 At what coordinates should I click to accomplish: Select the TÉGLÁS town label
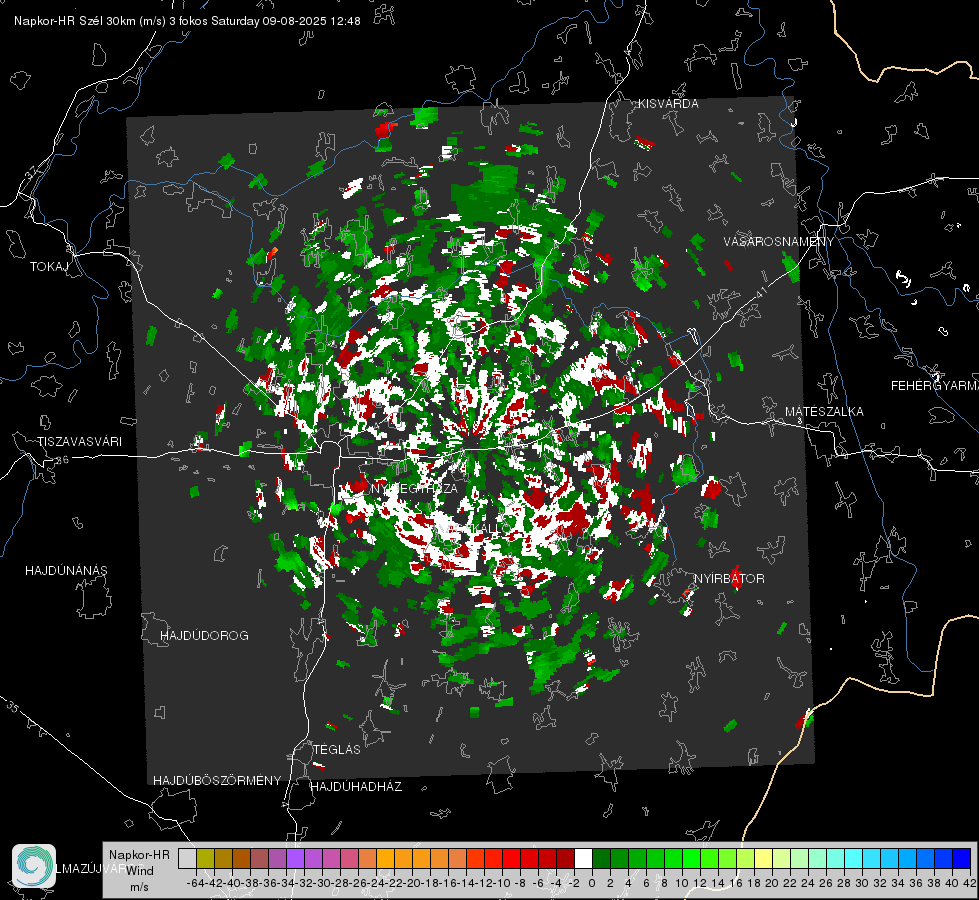click(337, 749)
